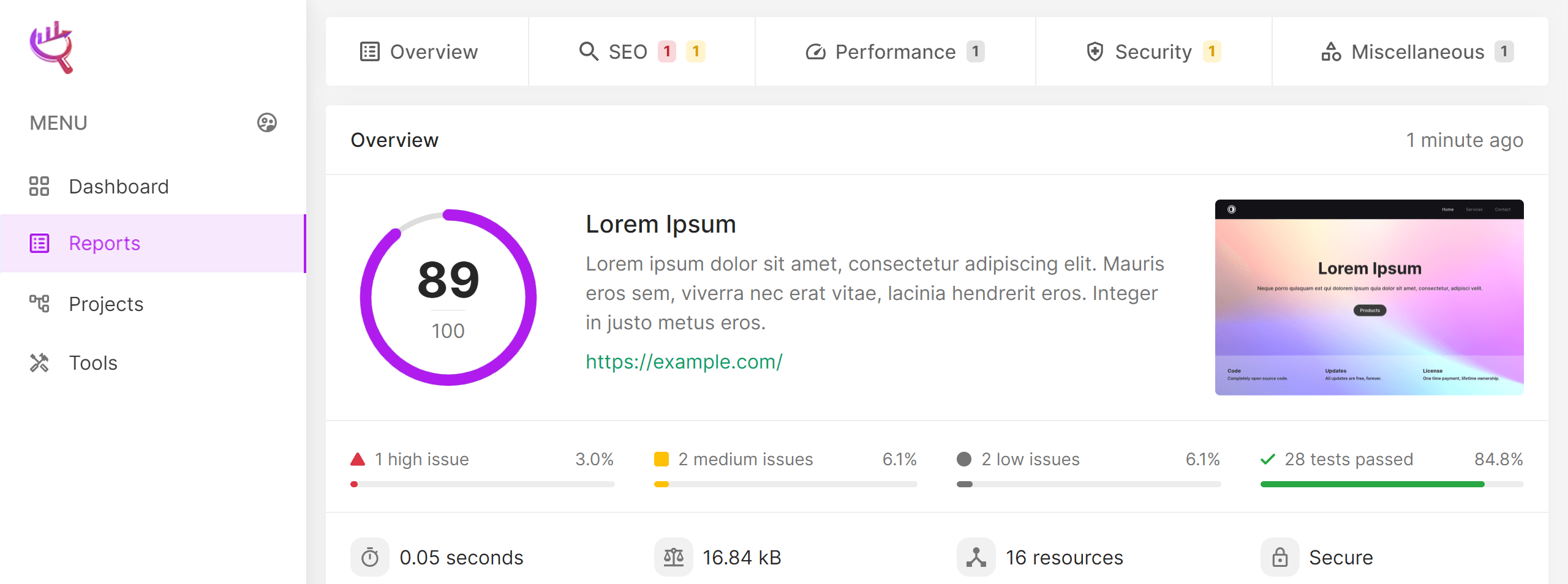Click the magnifier icon on the SEO tab

click(589, 51)
